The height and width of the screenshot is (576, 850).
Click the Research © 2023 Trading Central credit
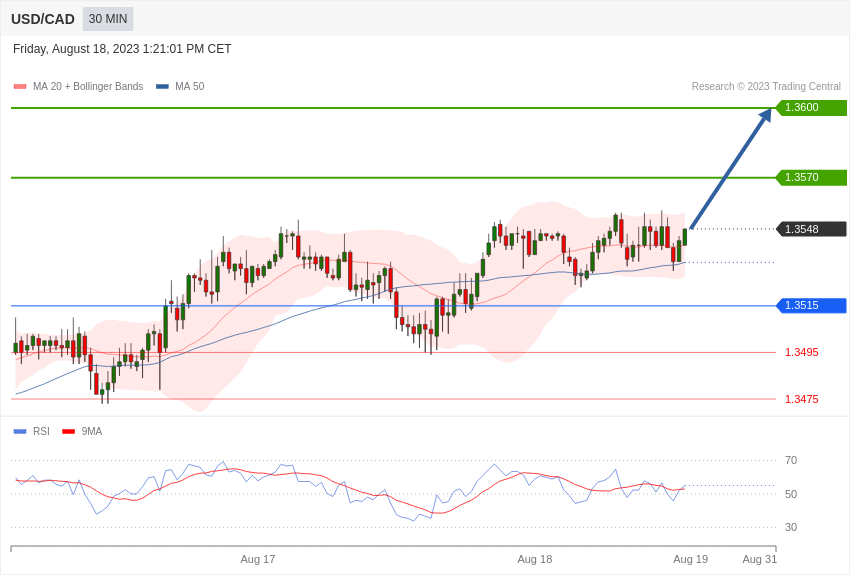(766, 86)
